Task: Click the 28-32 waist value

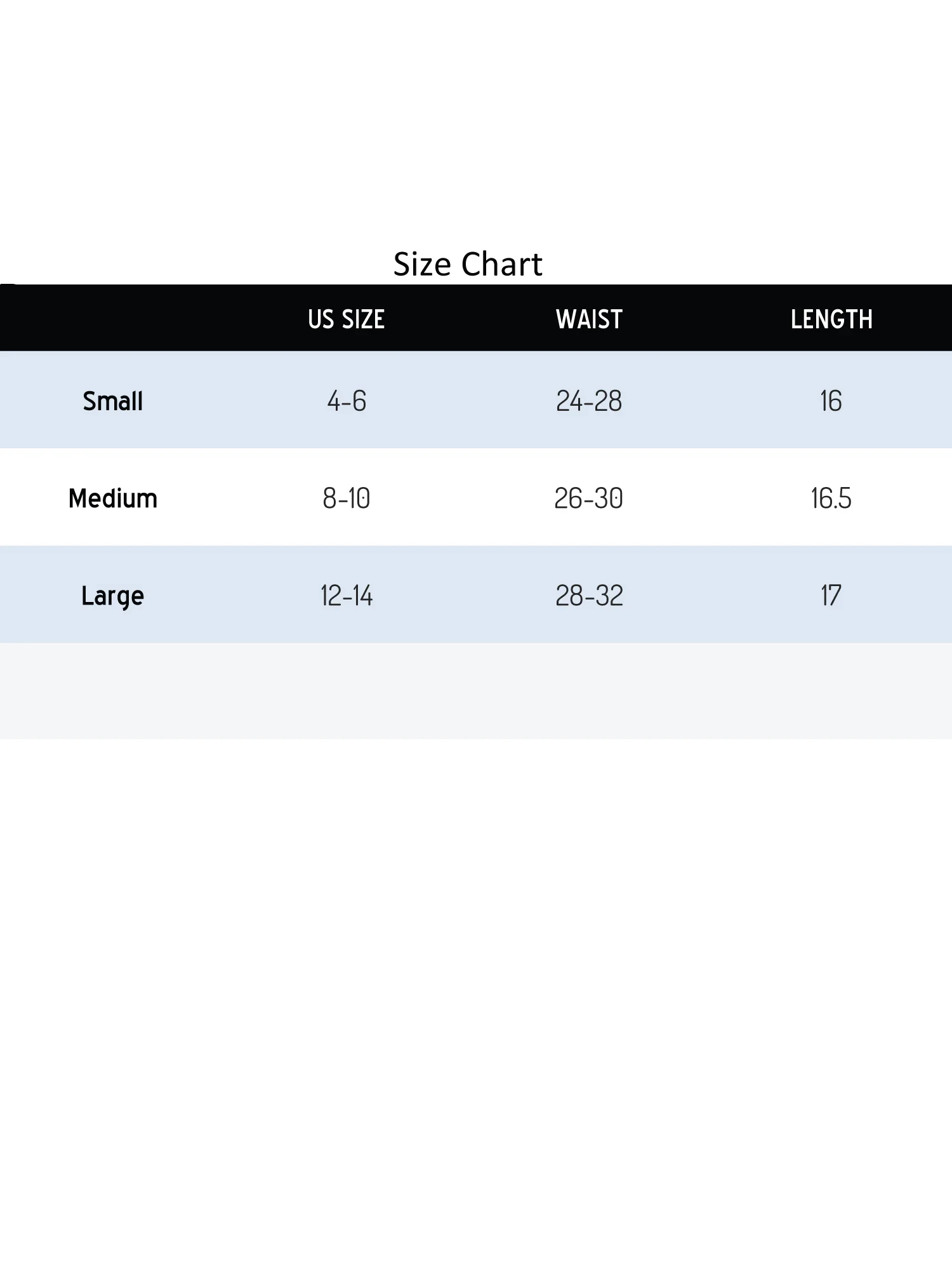Action: tap(589, 596)
